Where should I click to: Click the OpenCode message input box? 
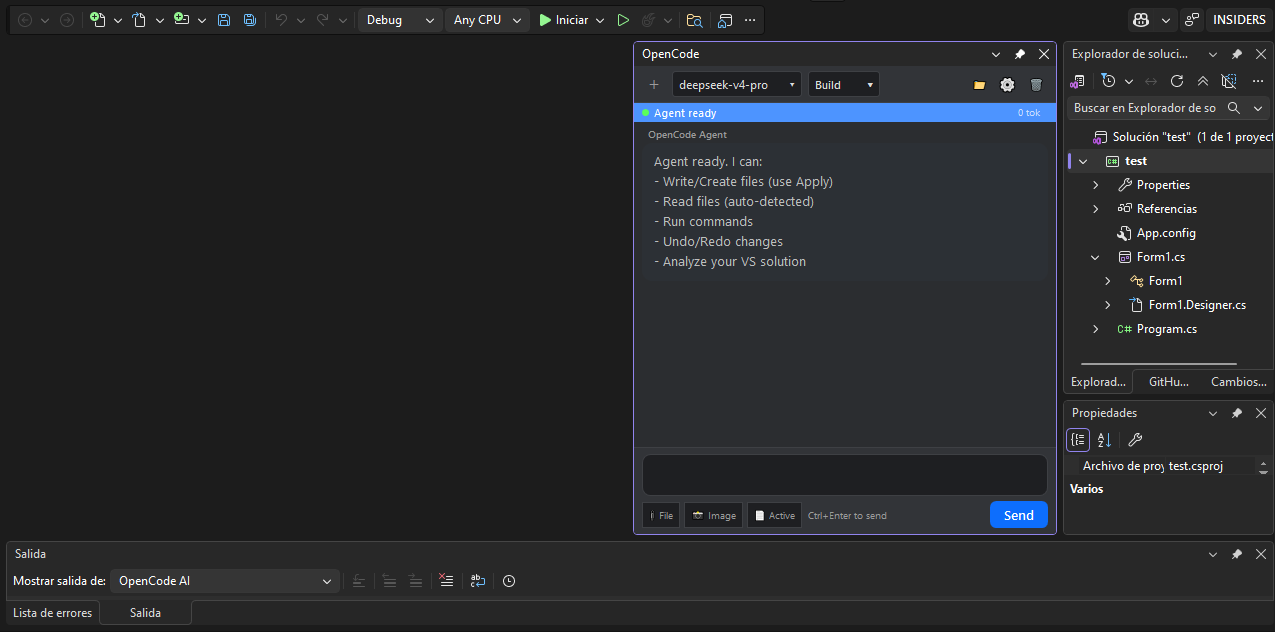coord(845,475)
